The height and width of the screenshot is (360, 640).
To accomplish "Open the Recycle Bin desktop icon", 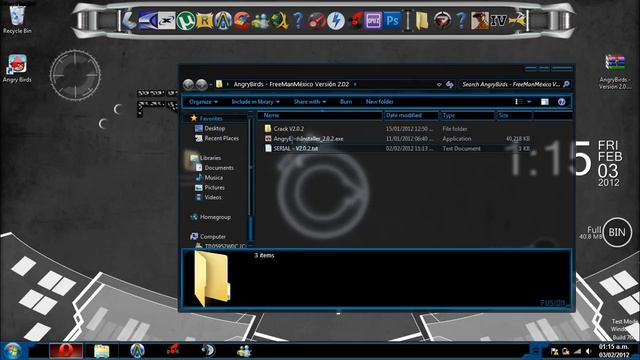I will coord(17,19).
